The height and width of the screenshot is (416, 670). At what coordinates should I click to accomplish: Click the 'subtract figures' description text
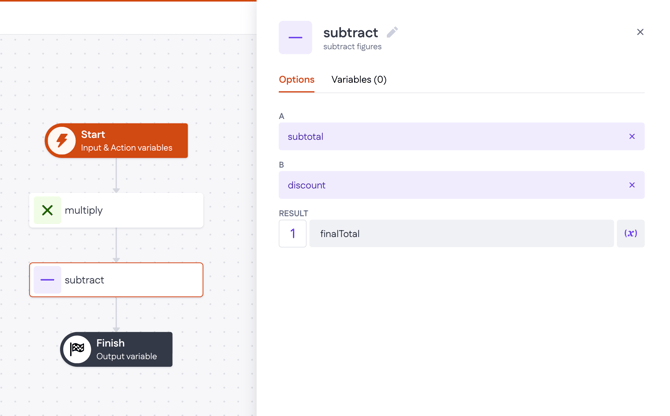tap(352, 47)
